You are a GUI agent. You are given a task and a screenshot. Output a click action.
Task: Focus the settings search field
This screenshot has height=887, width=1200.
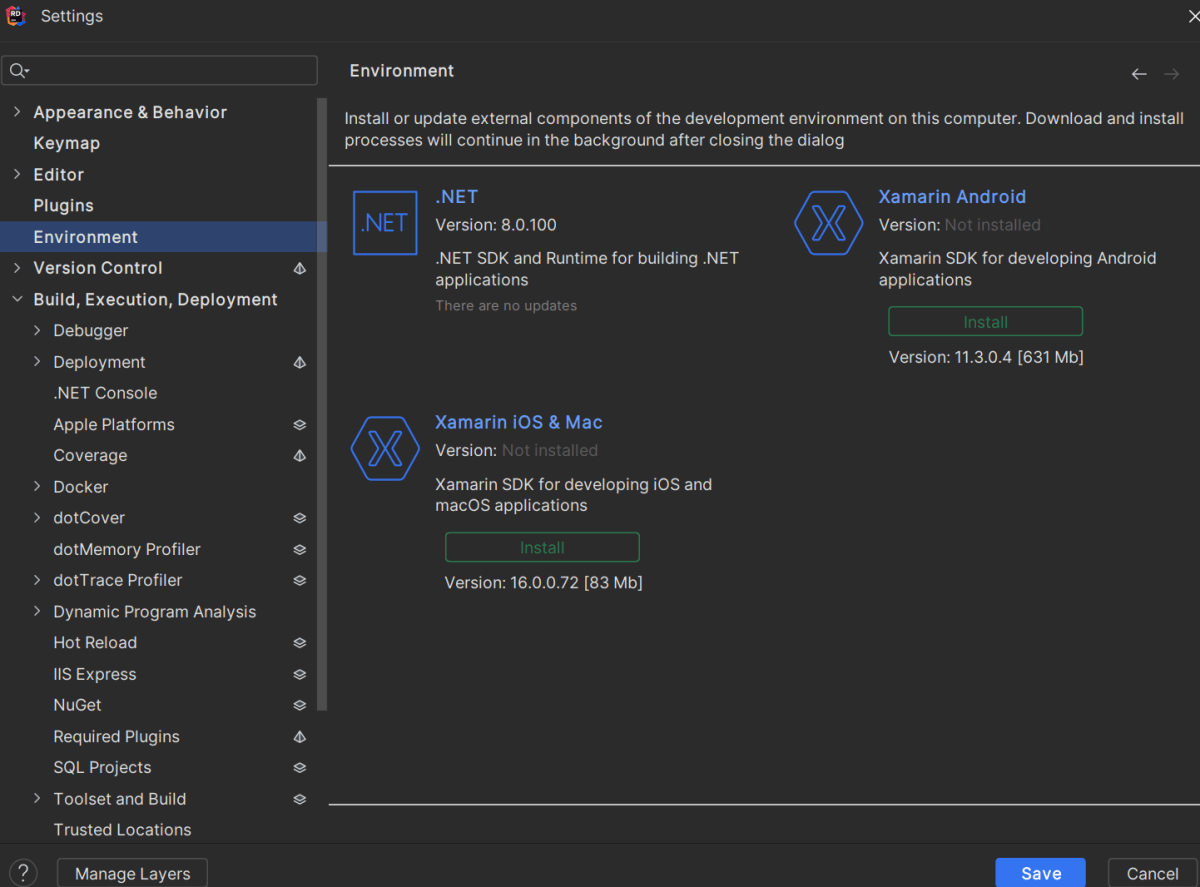tap(160, 70)
